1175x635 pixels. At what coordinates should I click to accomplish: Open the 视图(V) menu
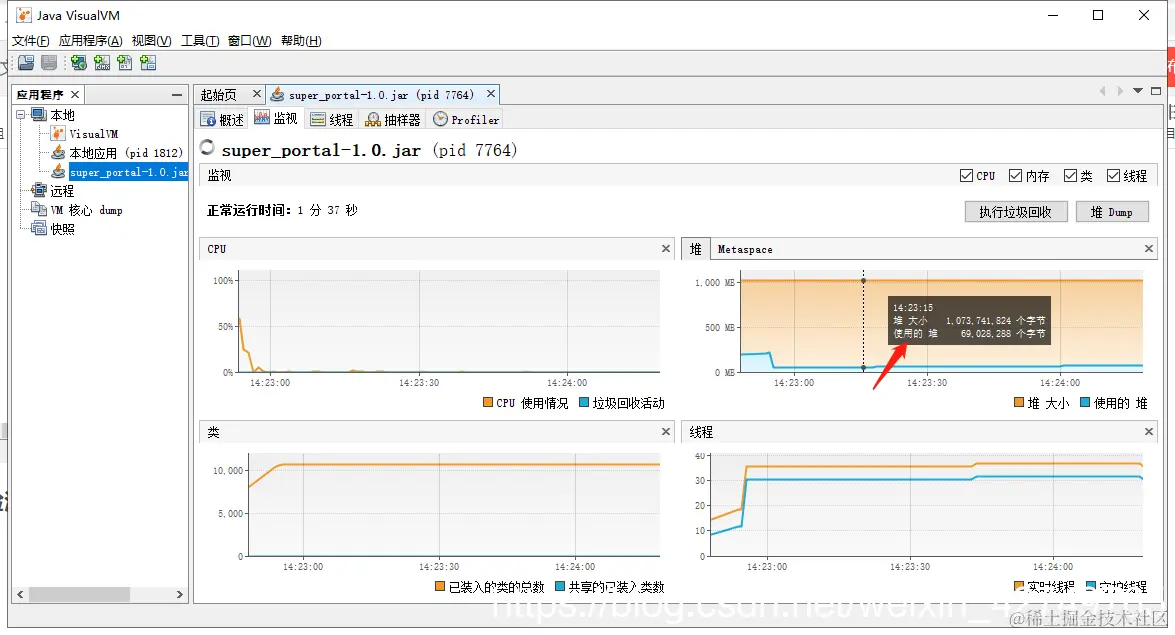pyautogui.click(x=151, y=40)
